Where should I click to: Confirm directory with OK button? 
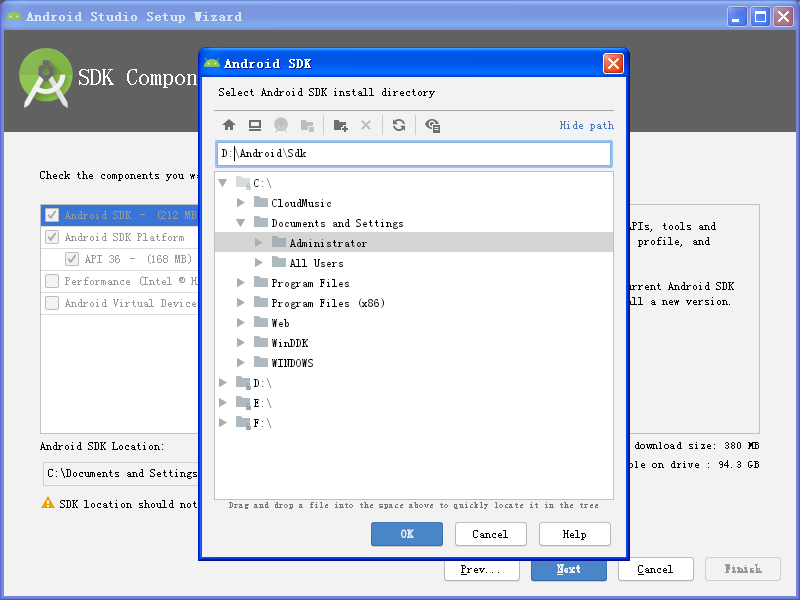tap(407, 534)
